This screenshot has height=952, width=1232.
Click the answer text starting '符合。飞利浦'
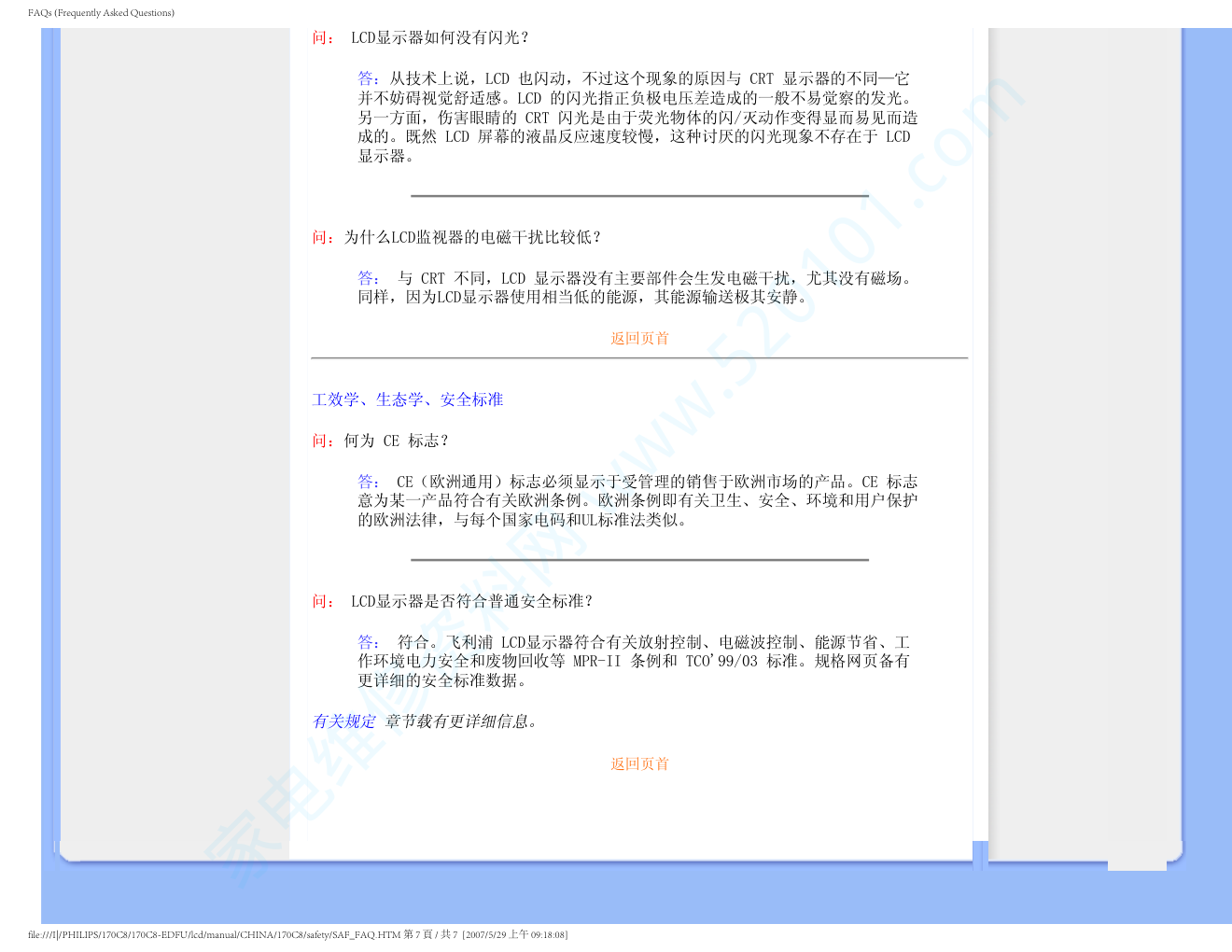[634, 661]
